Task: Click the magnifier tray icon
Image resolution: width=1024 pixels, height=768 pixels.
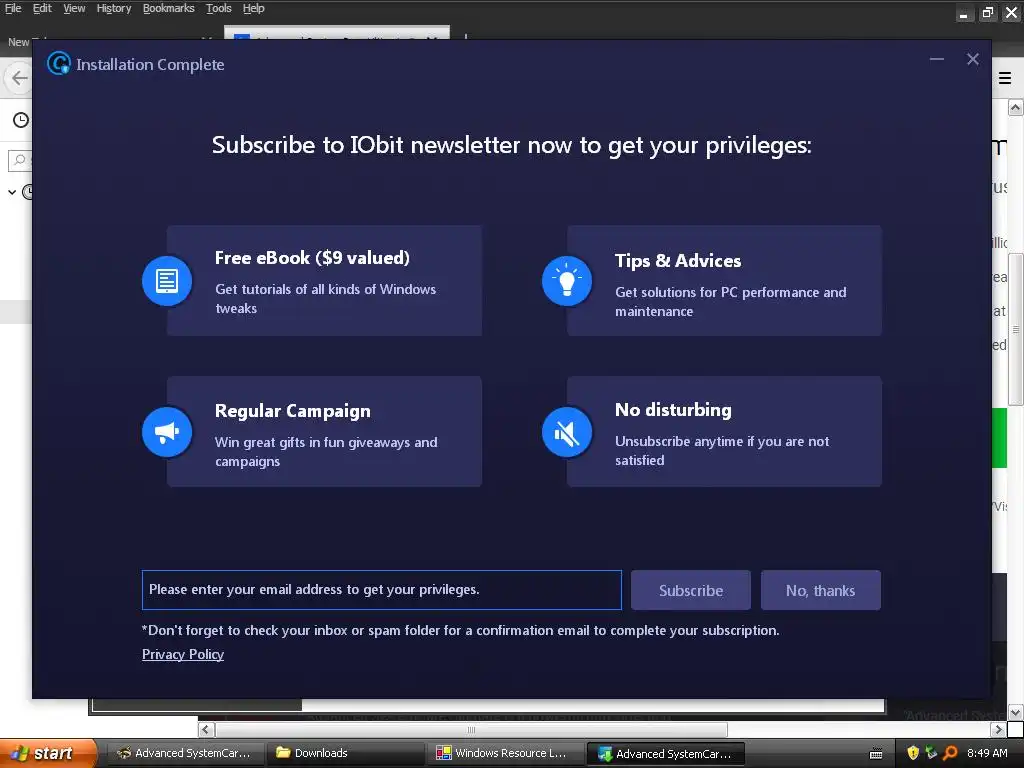Action: click(x=950, y=753)
